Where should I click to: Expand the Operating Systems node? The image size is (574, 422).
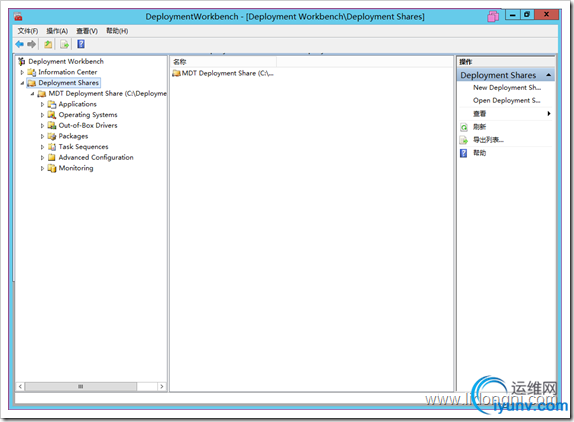click(42, 115)
